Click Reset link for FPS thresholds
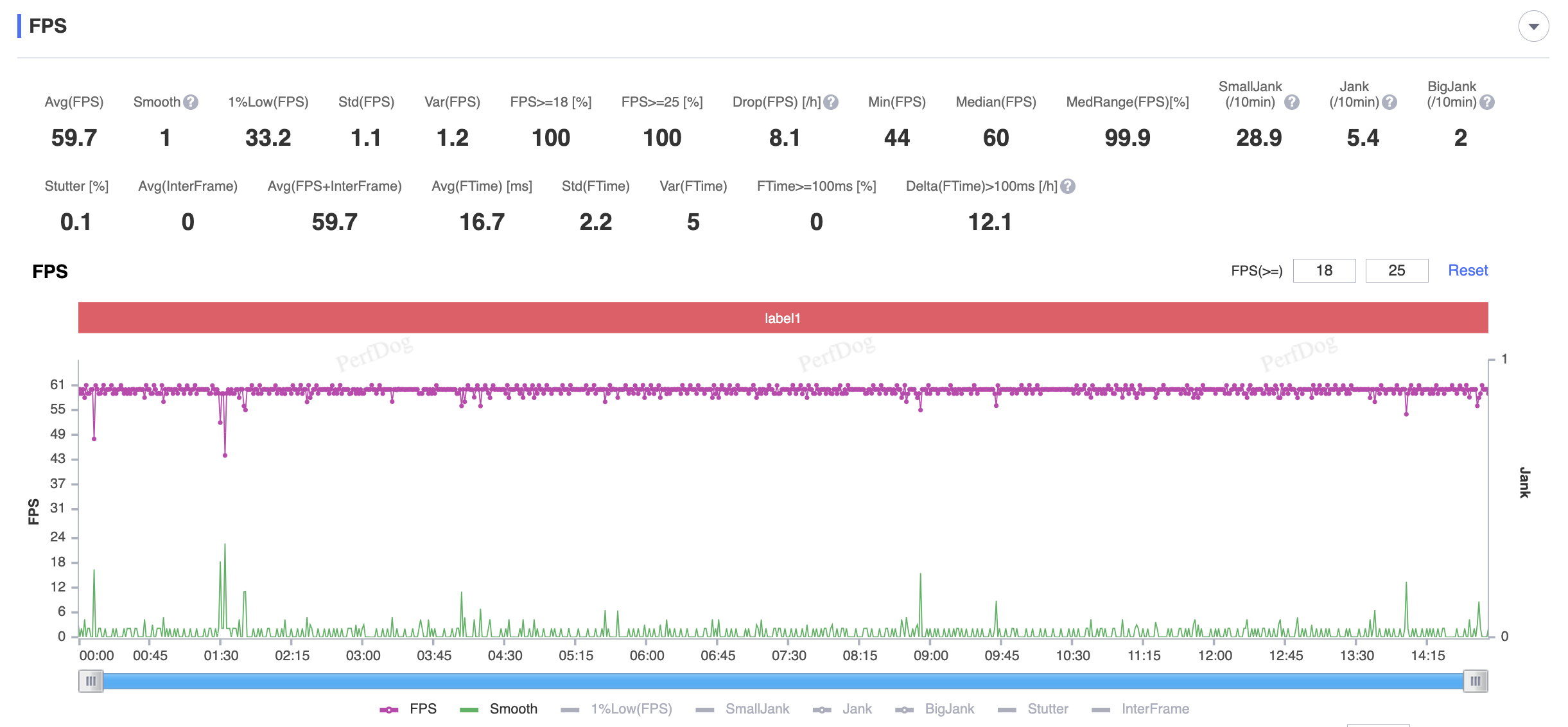The image size is (1568, 727). click(x=1467, y=270)
